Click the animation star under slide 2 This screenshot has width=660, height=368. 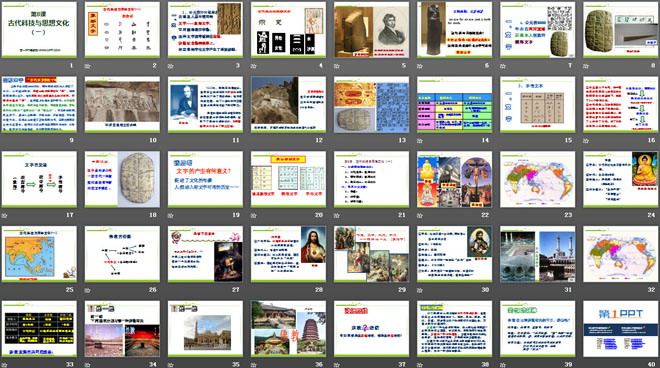tap(88, 66)
